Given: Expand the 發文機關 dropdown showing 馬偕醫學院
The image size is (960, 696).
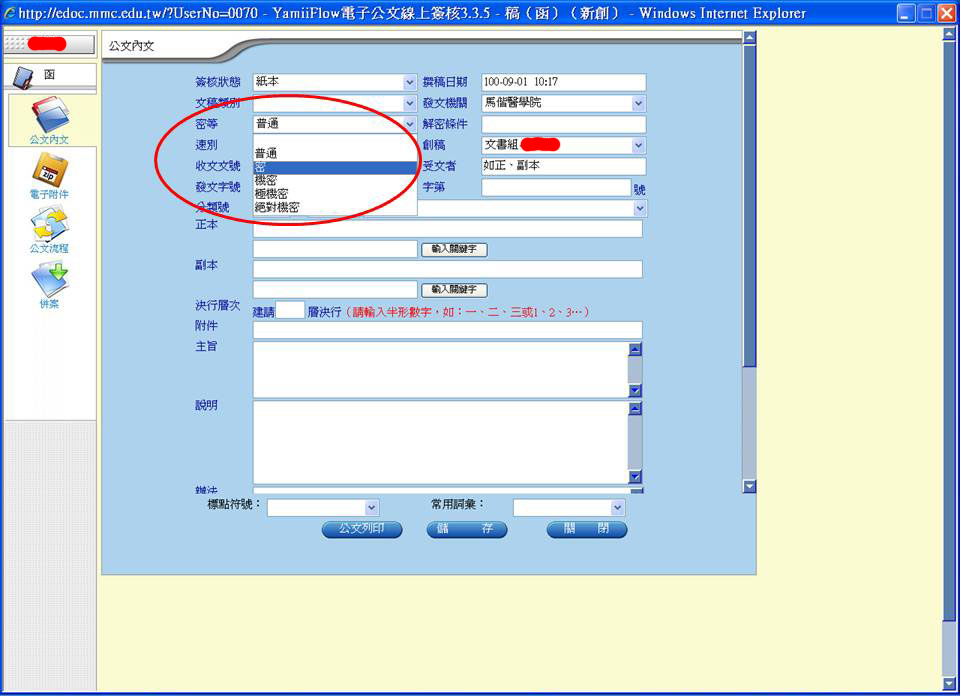Looking at the screenshot, I should click(x=639, y=103).
